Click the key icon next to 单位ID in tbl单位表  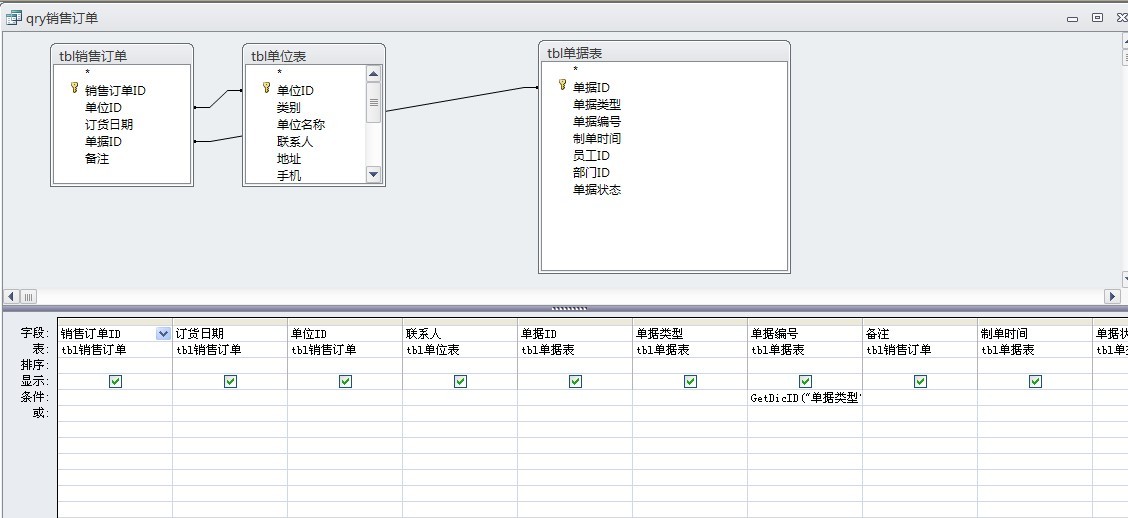click(267, 89)
